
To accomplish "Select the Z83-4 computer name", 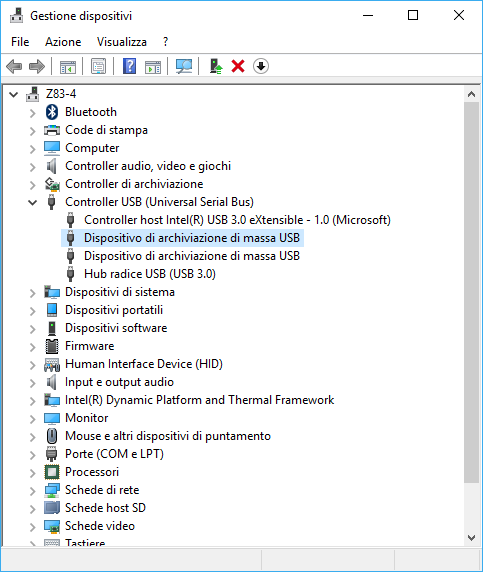I will point(61,94).
